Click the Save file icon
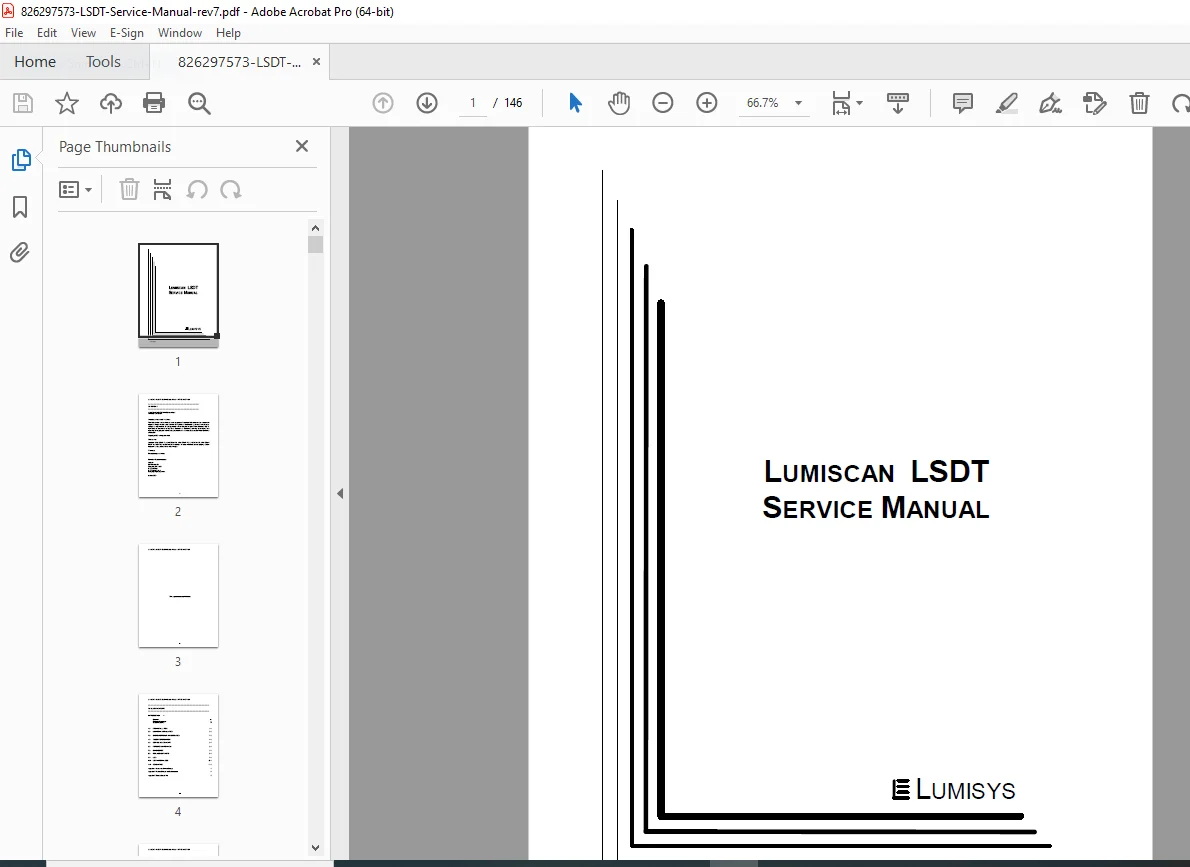Image resolution: width=1190 pixels, height=867 pixels. 23,103
